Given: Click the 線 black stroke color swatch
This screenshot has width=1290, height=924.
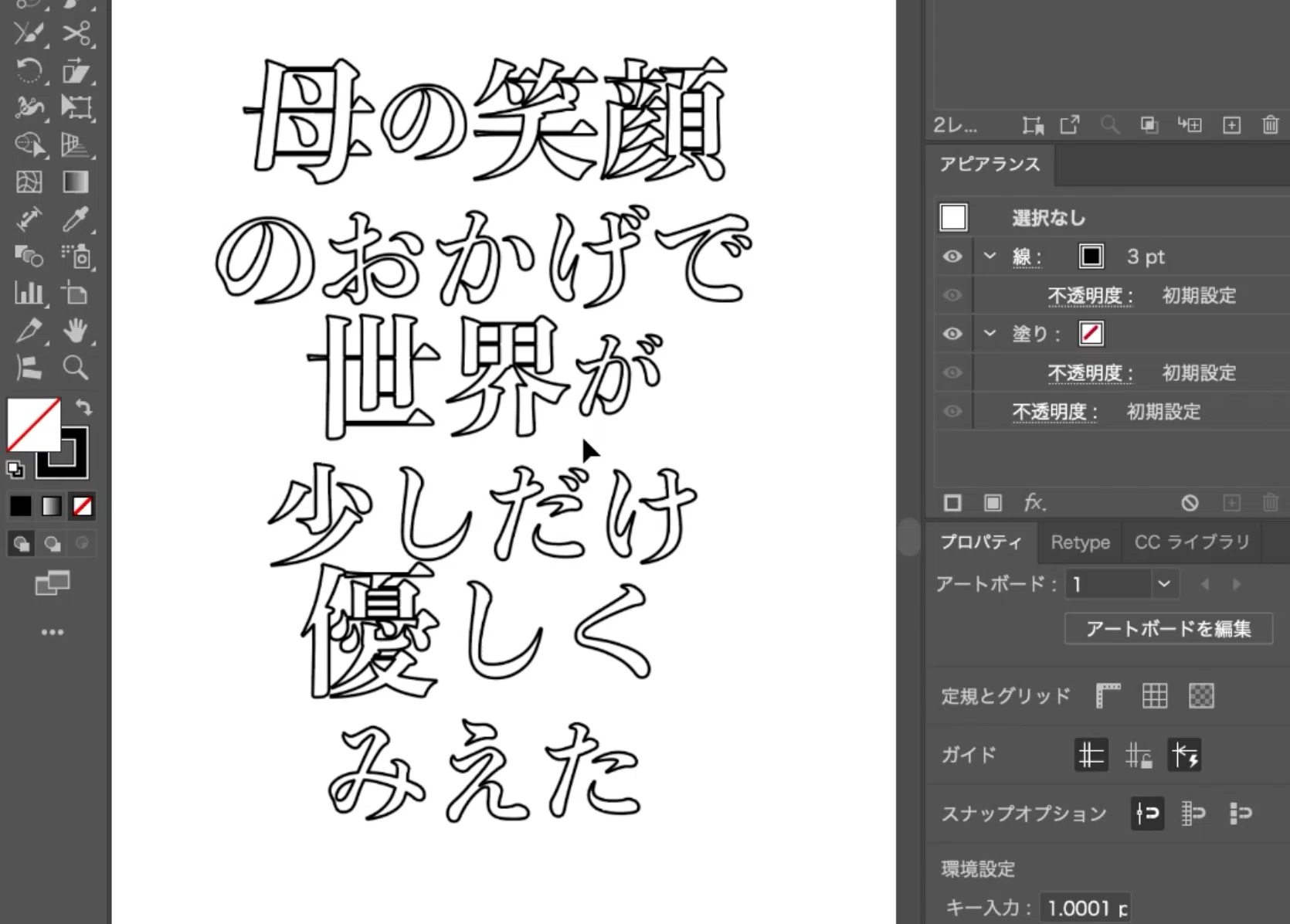Looking at the screenshot, I should pyautogui.click(x=1091, y=256).
